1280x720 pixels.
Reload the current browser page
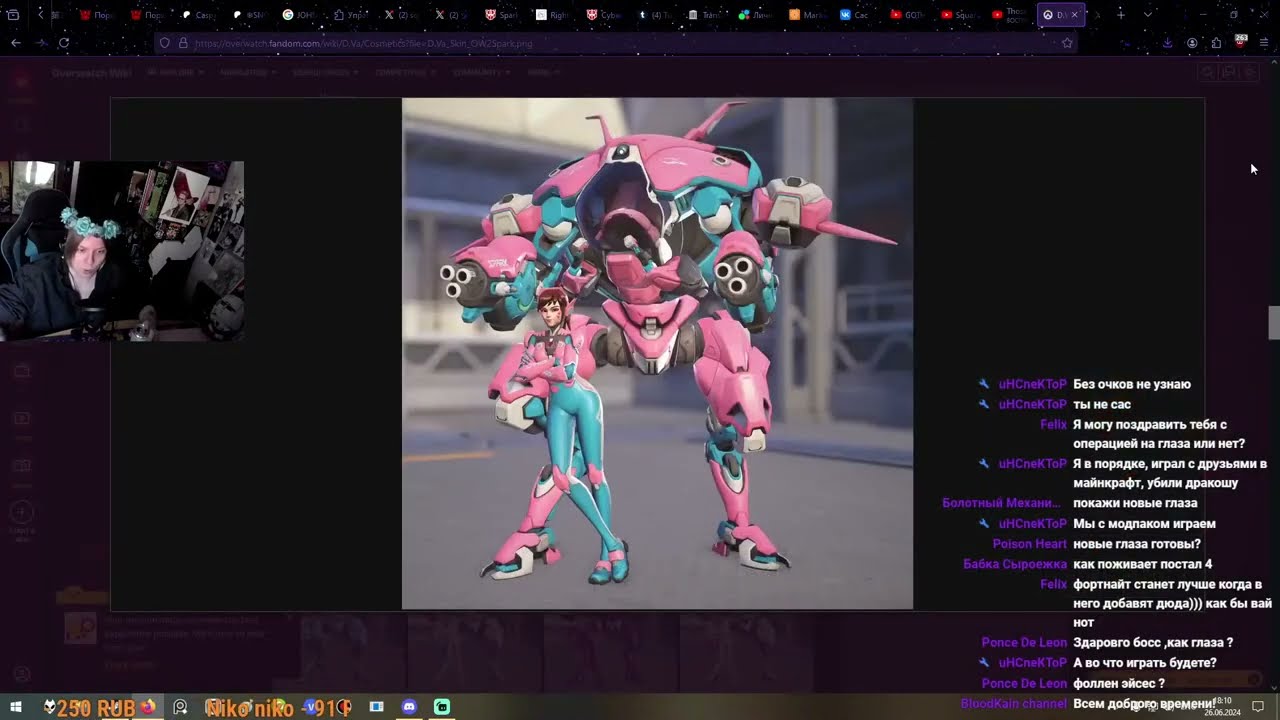64,43
